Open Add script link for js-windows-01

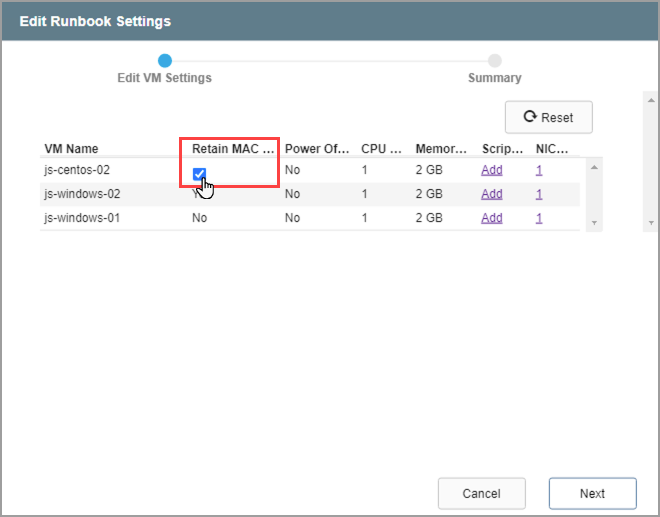click(x=491, y=218)
